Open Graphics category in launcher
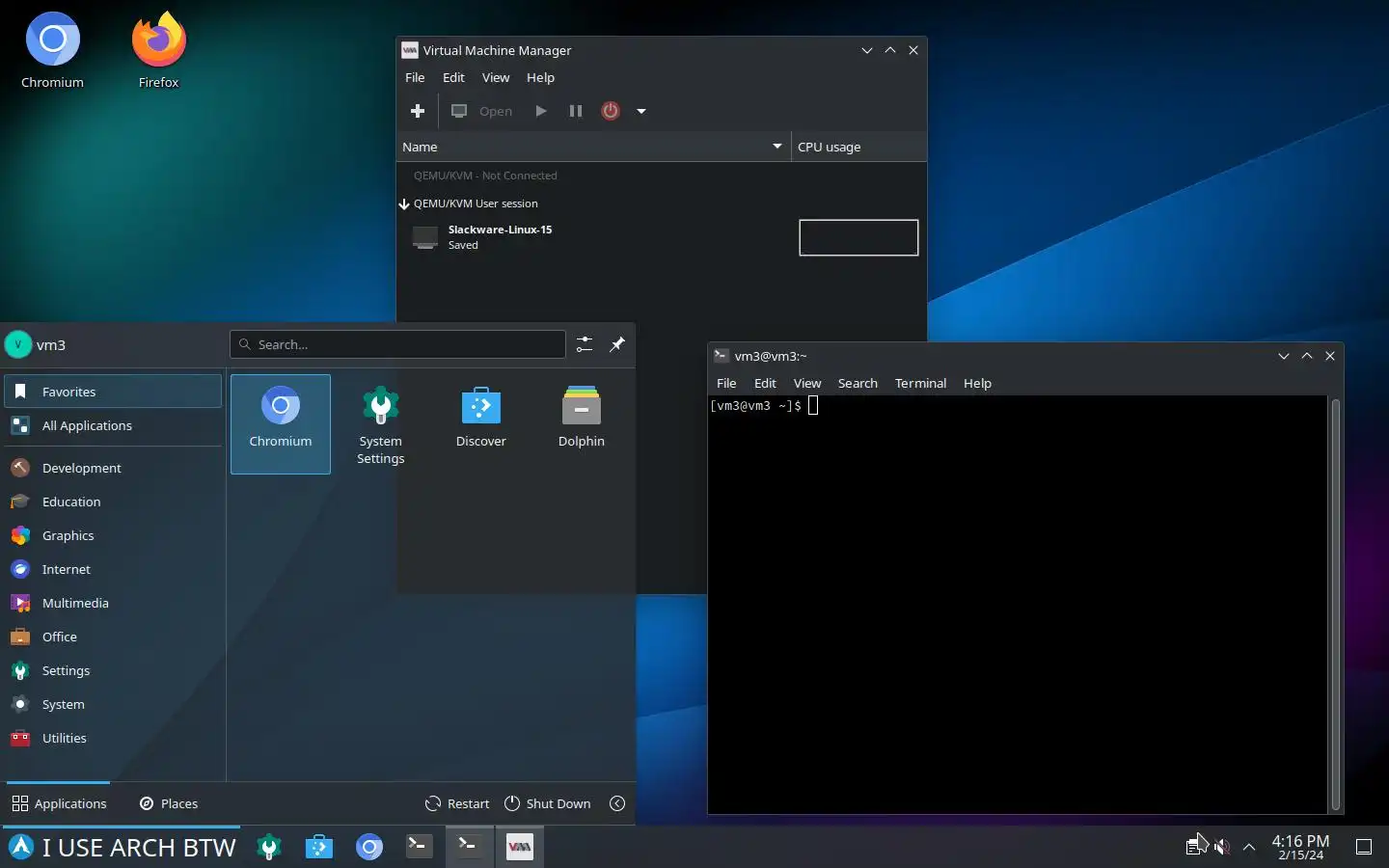The height and width of the screenshot is (868, 1389). coord(113,535)
